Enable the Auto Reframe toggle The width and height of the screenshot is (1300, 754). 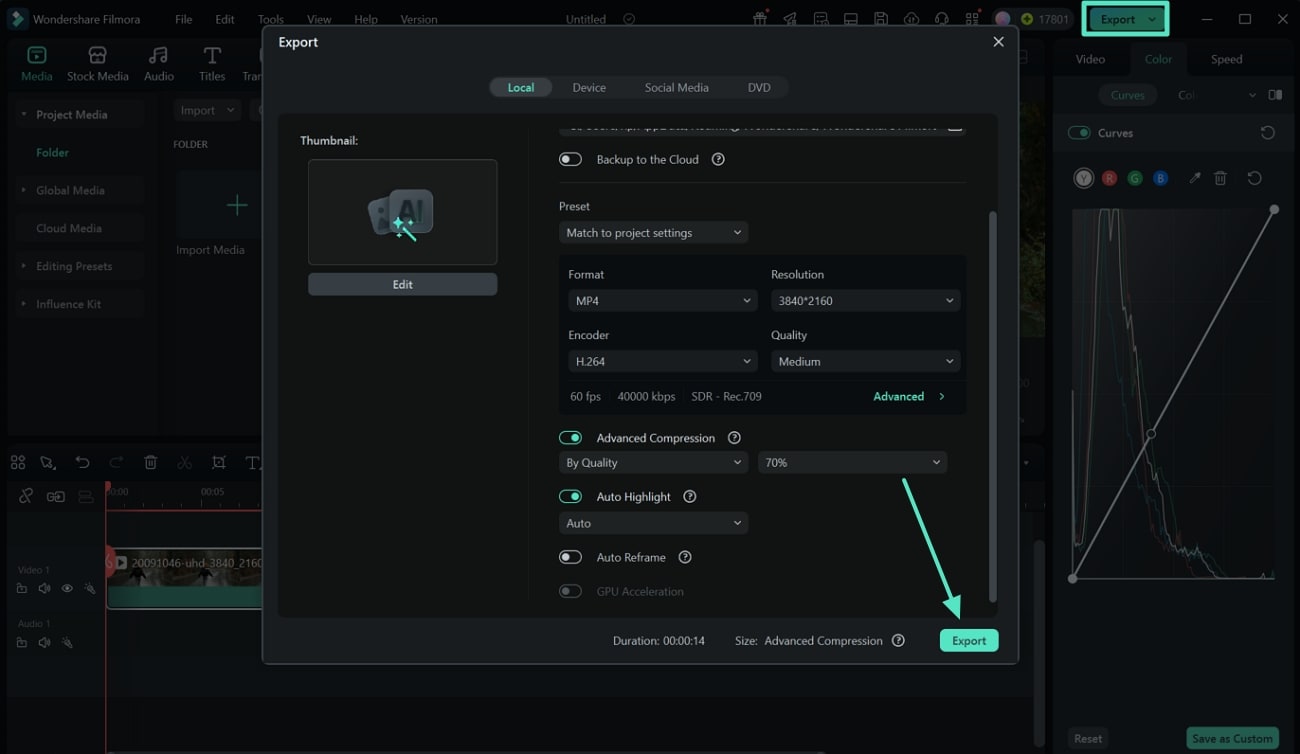(570, 557)
